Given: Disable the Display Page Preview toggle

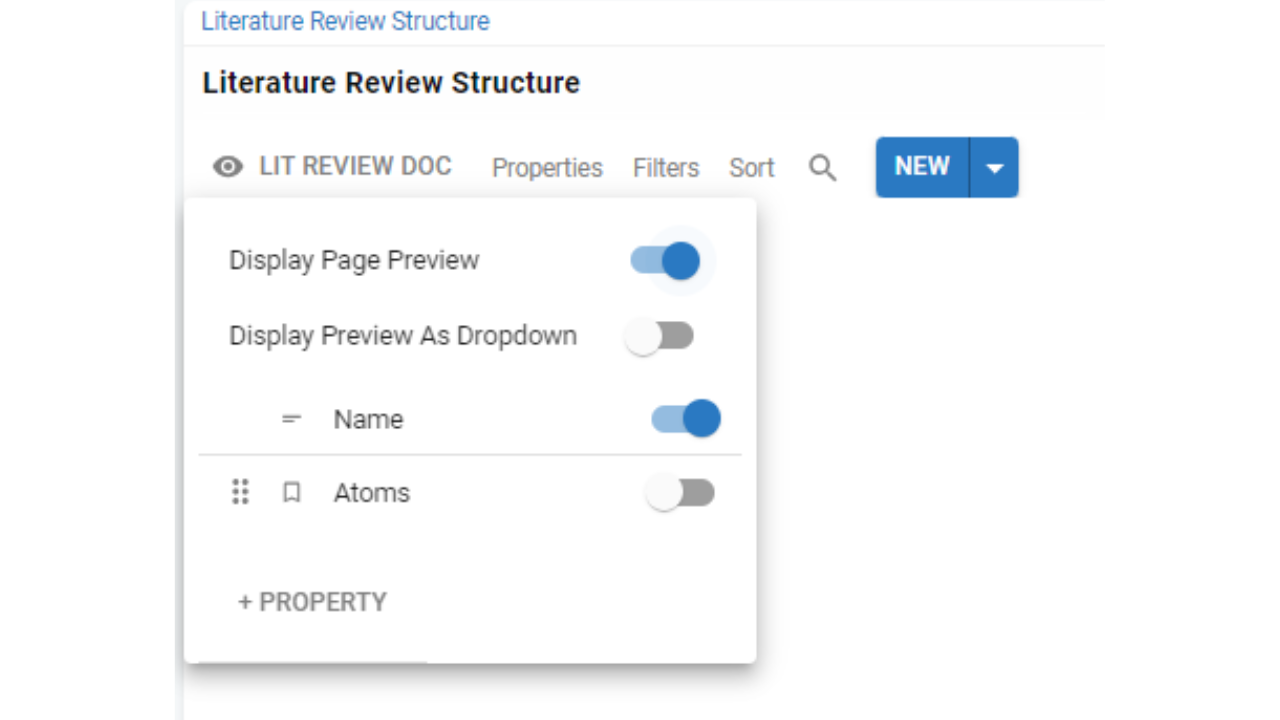Looking at the screenshot, I should tap(666, 260).
